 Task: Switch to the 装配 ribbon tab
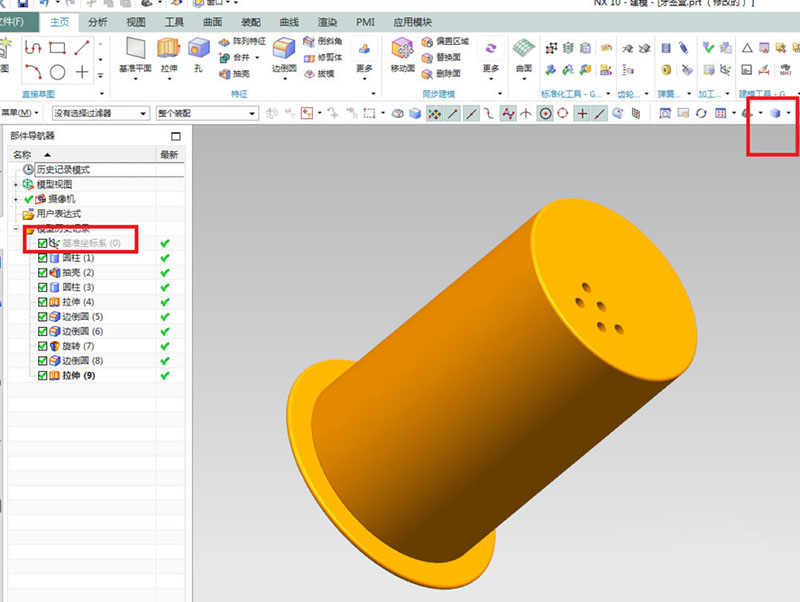click(x=251, y=22)
